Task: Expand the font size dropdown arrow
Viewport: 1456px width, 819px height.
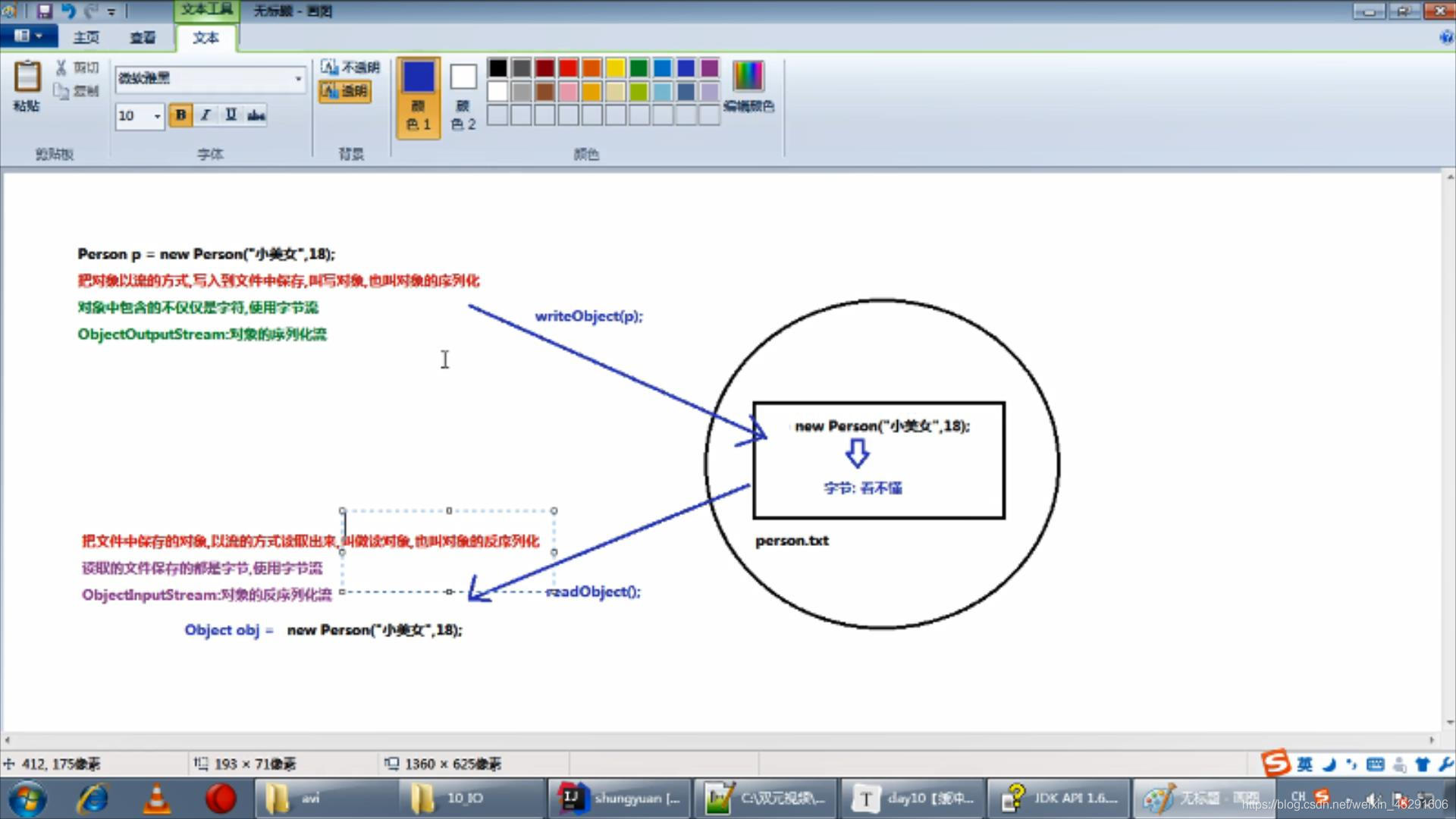Action: (157, 116)
